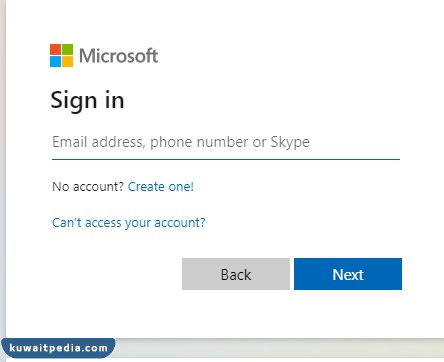Proceed using the Next button label
The height and width of the screenshot is (362, 444).
coord(348,275)
